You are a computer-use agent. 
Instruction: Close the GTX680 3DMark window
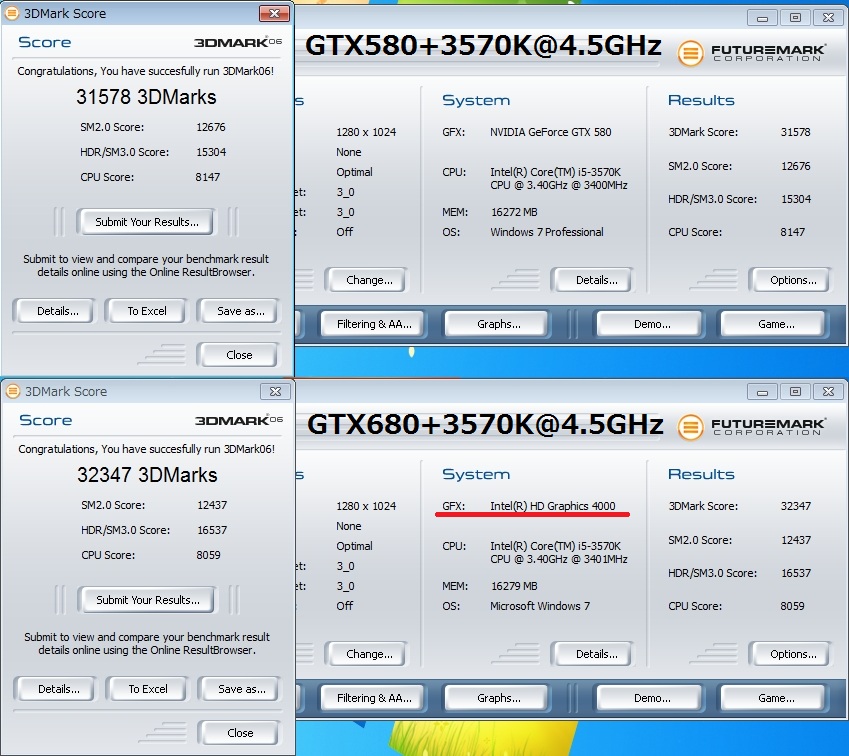coord(828,392)
